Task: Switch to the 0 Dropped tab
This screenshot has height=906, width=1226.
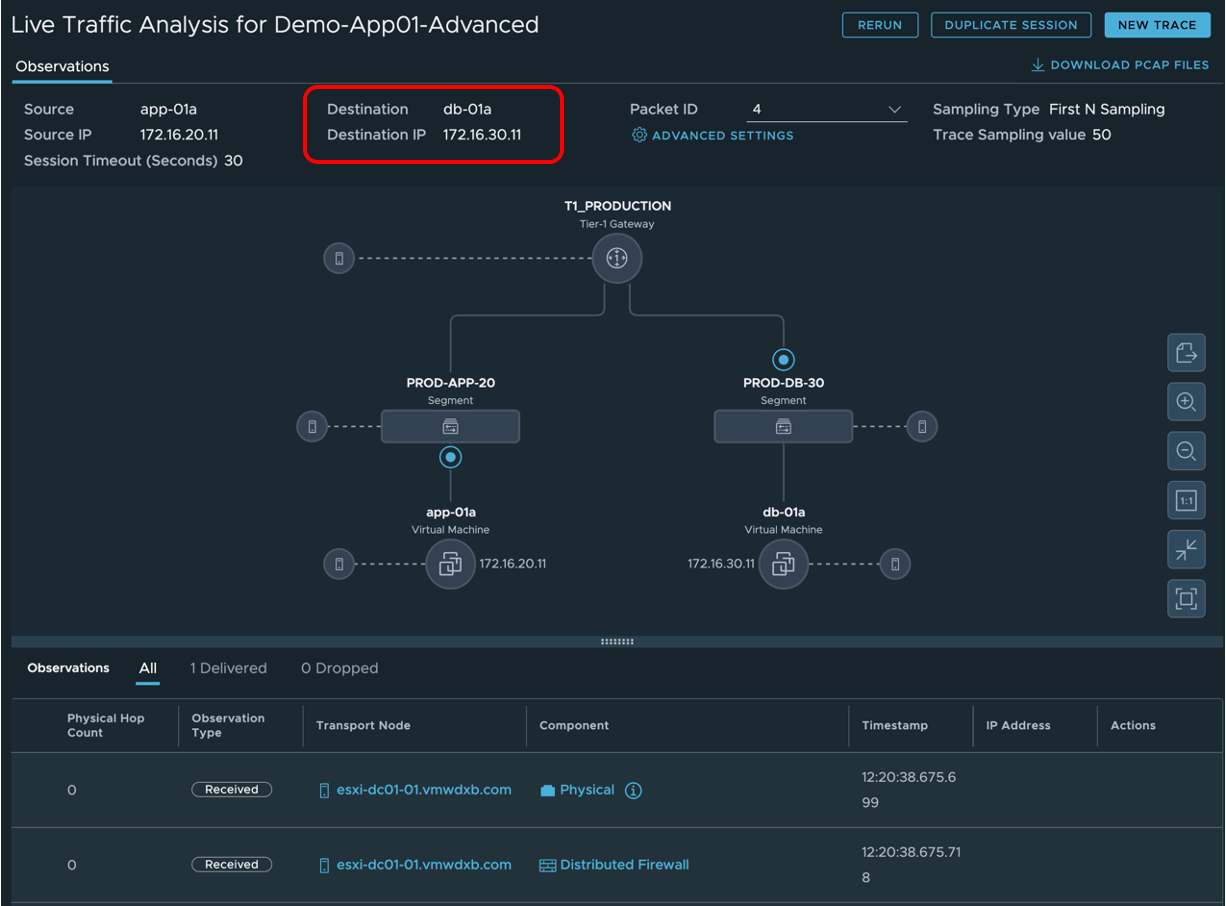Action: tap(339, 668)
